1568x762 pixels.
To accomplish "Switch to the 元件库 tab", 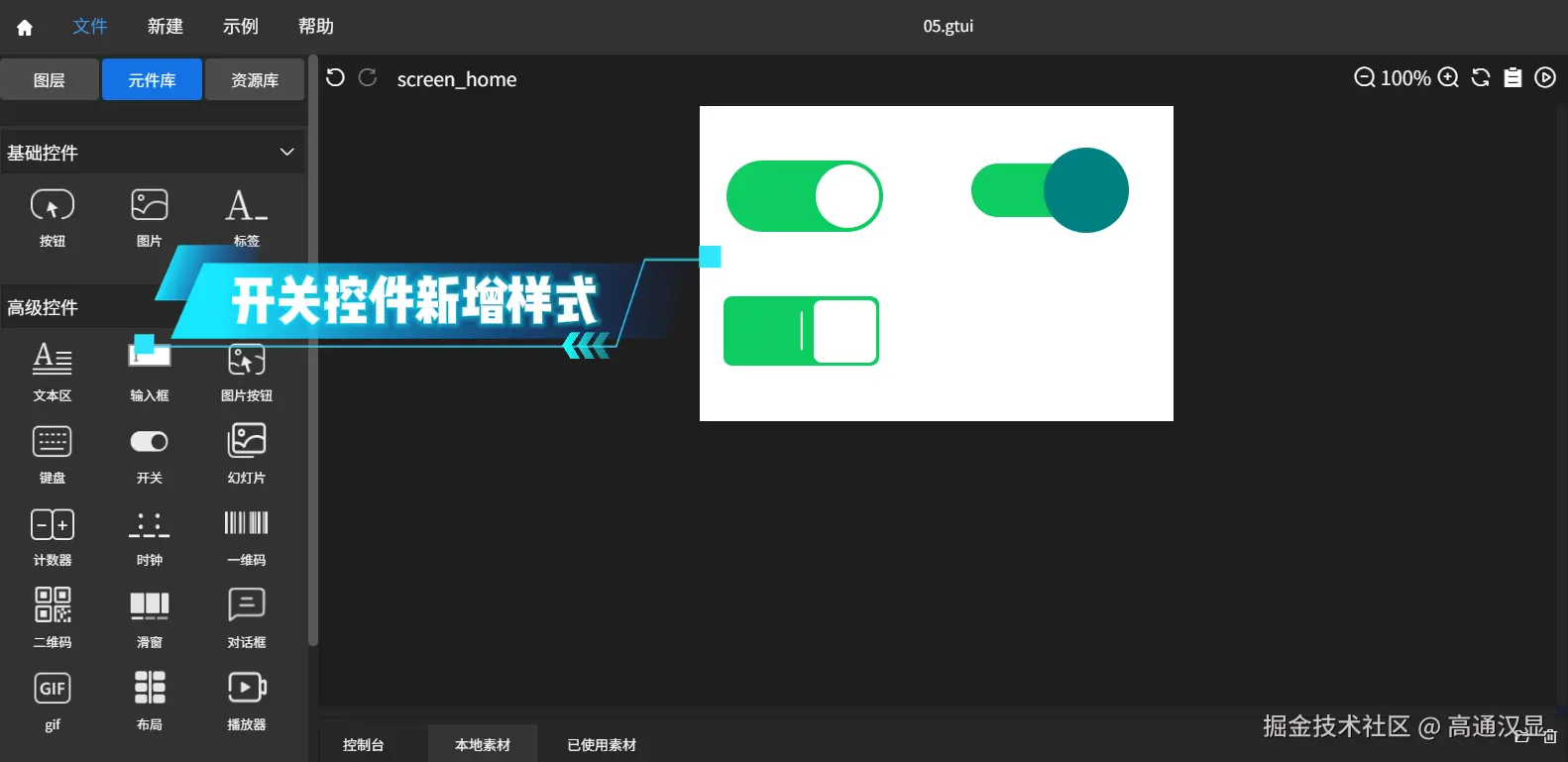I will point(152,79).
